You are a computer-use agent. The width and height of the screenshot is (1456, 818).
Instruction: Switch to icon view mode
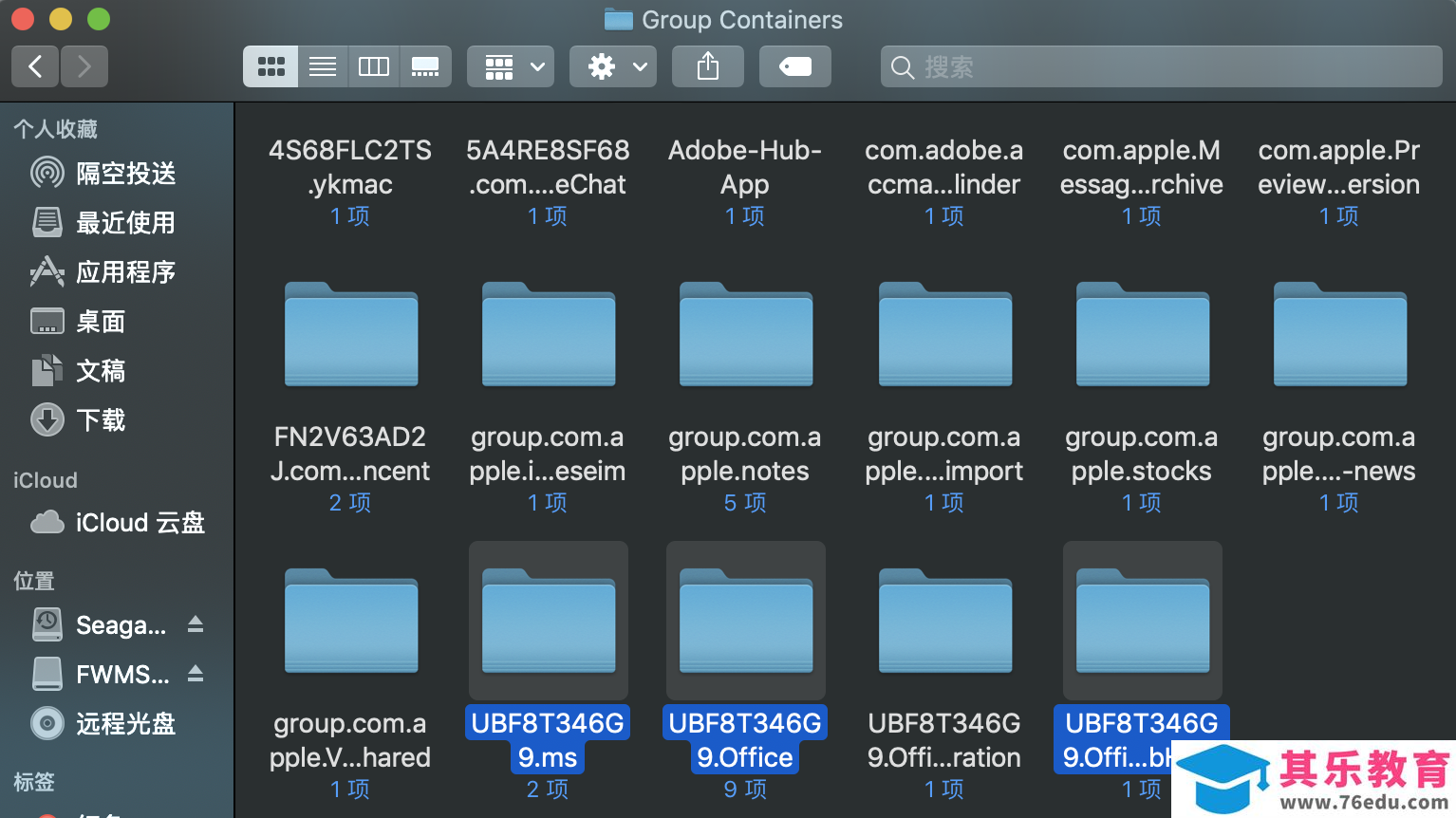coord(271,66)
